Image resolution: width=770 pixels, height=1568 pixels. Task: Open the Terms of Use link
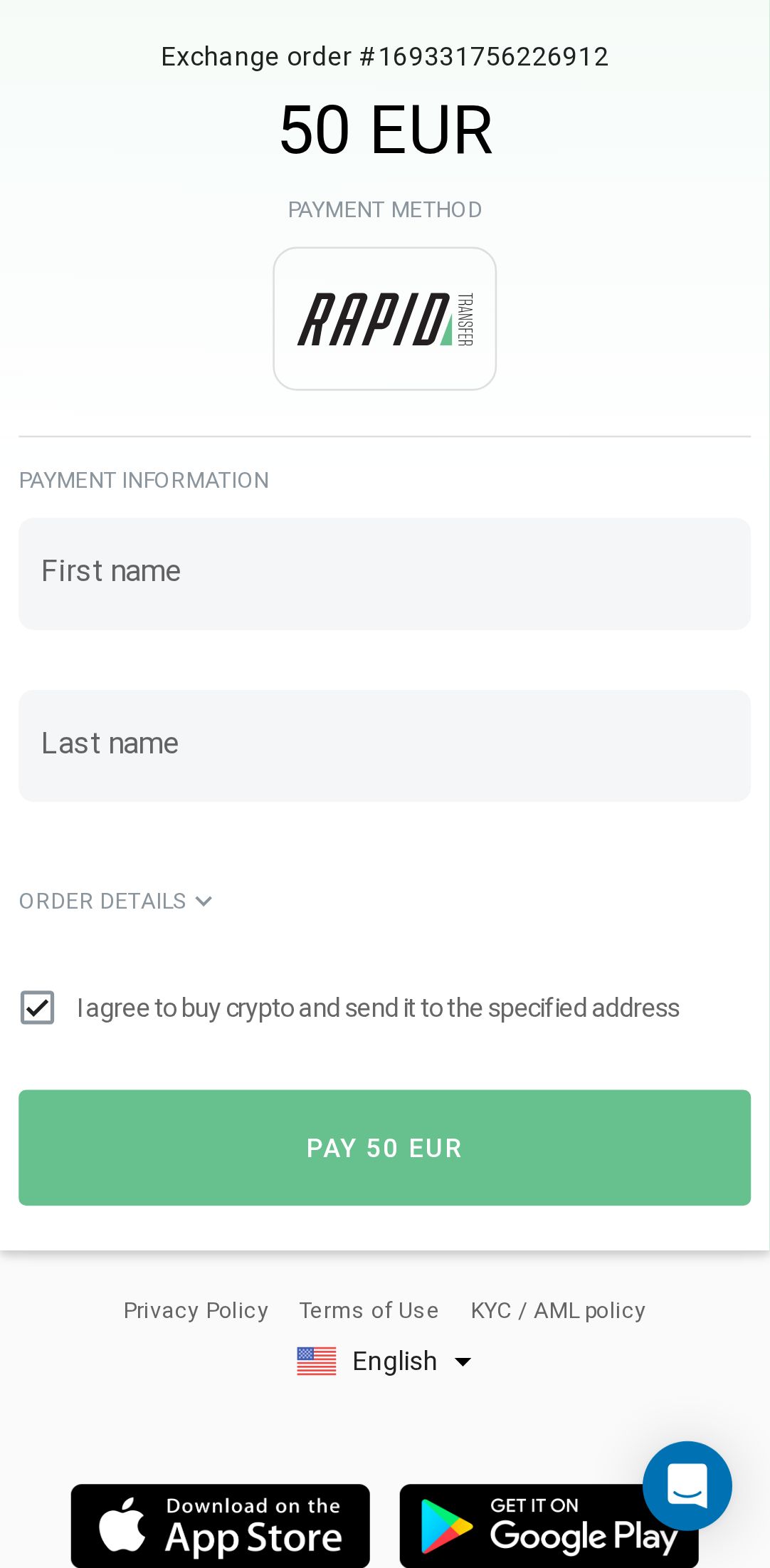point(369,1310)
